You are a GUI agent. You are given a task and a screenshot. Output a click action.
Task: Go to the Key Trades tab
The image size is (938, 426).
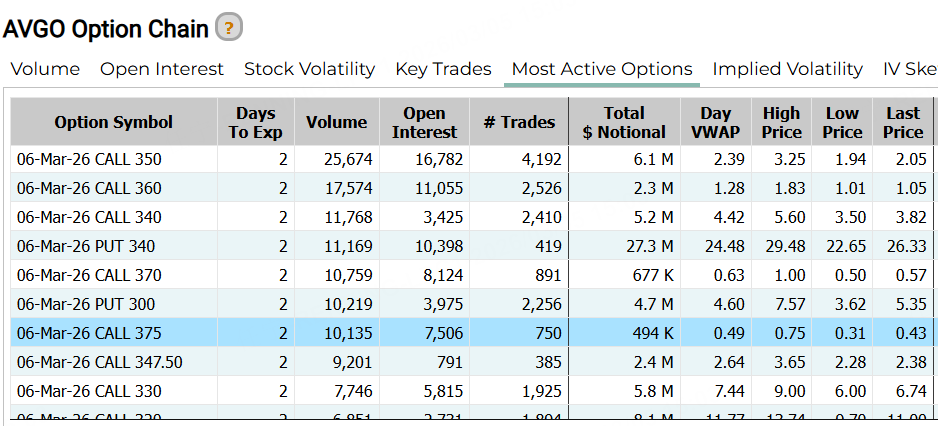[443, 69]
